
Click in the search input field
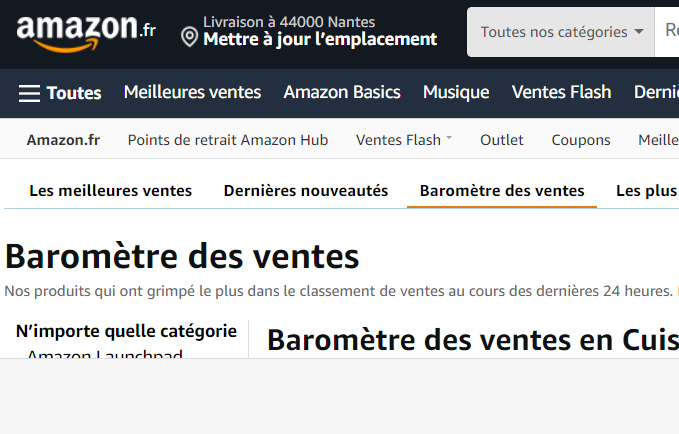667,32
